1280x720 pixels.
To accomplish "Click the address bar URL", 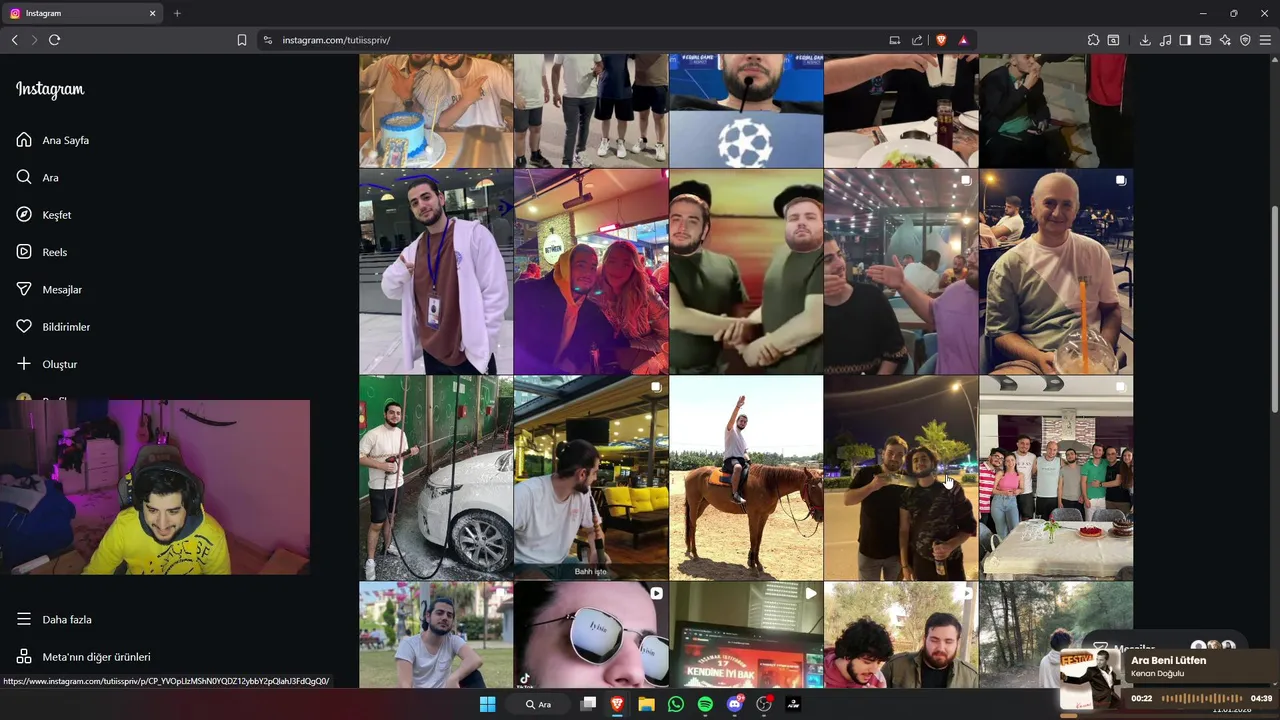I will click(x=336, y=40).
